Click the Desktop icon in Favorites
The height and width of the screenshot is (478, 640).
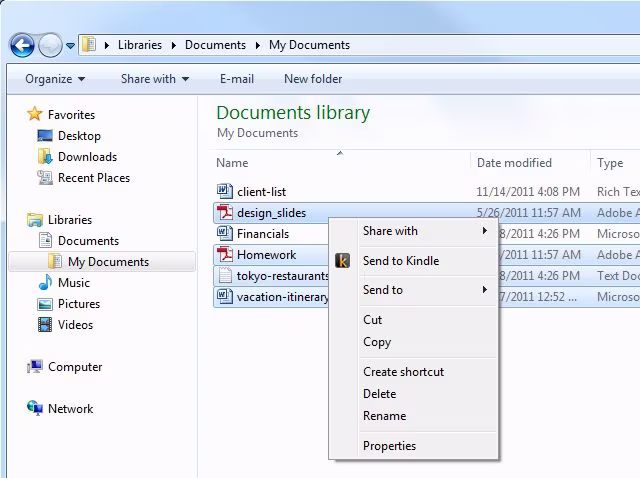[45, 136]
